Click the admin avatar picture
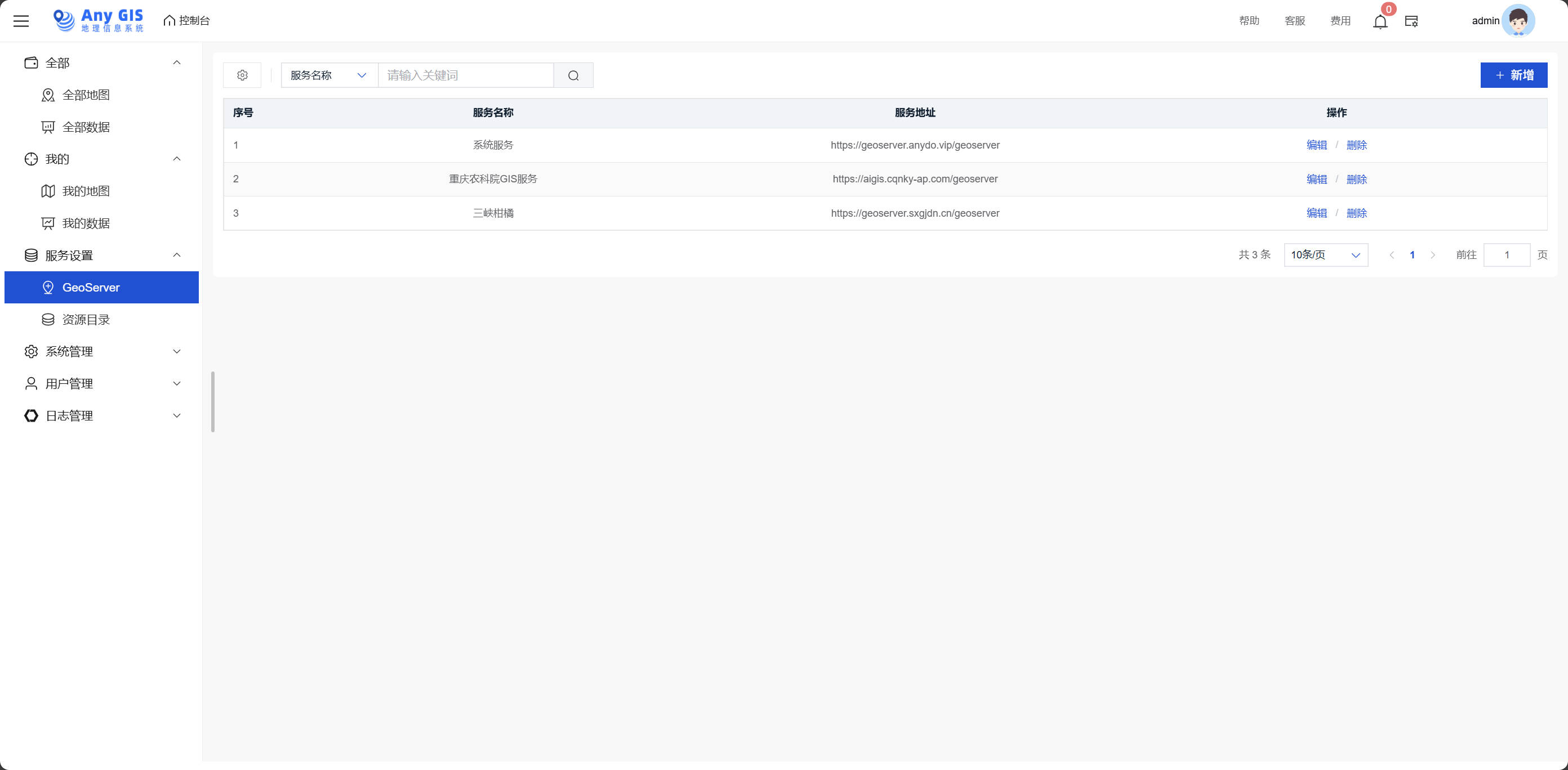 (x=1517, y=21)
